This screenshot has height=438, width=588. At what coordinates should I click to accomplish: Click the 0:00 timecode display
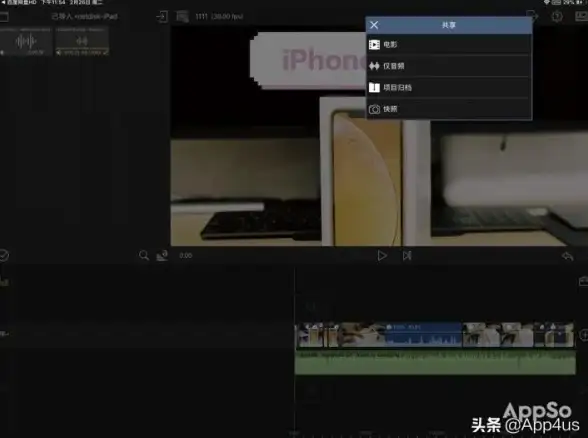pyautogui.click(x=186, y=256)
